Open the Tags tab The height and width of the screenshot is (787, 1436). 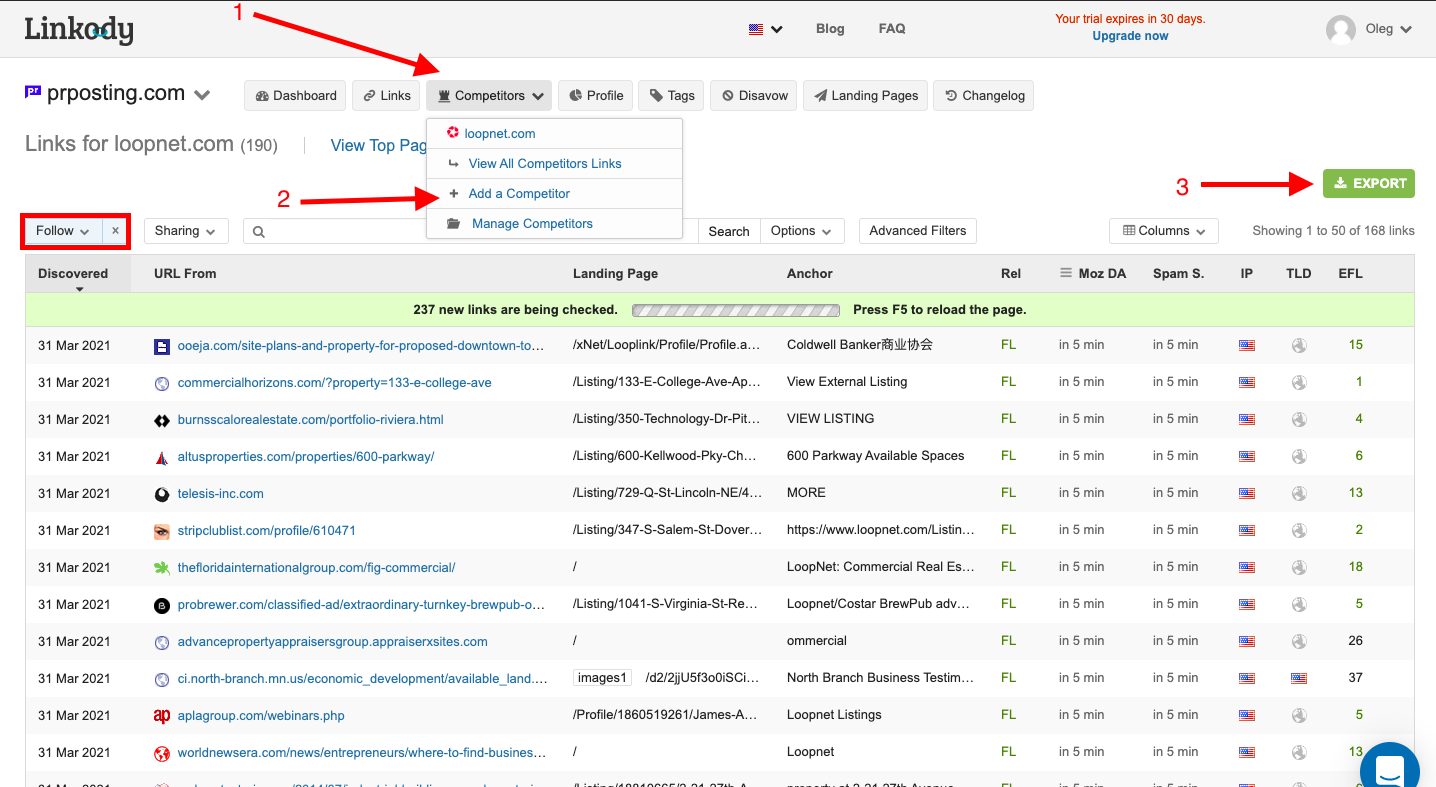click(671, 96)
